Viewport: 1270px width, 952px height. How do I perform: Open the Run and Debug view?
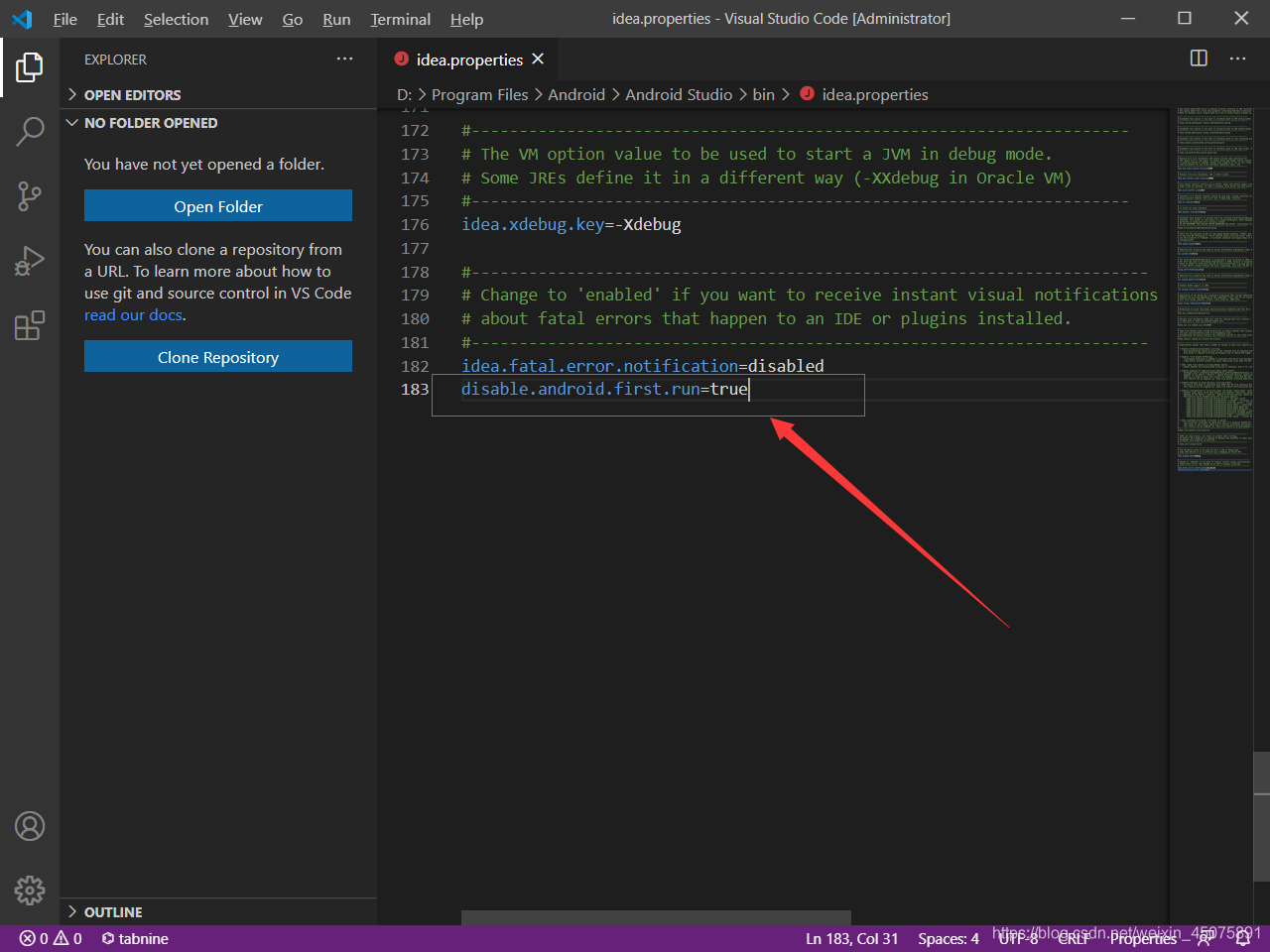[x=30, y=261]
